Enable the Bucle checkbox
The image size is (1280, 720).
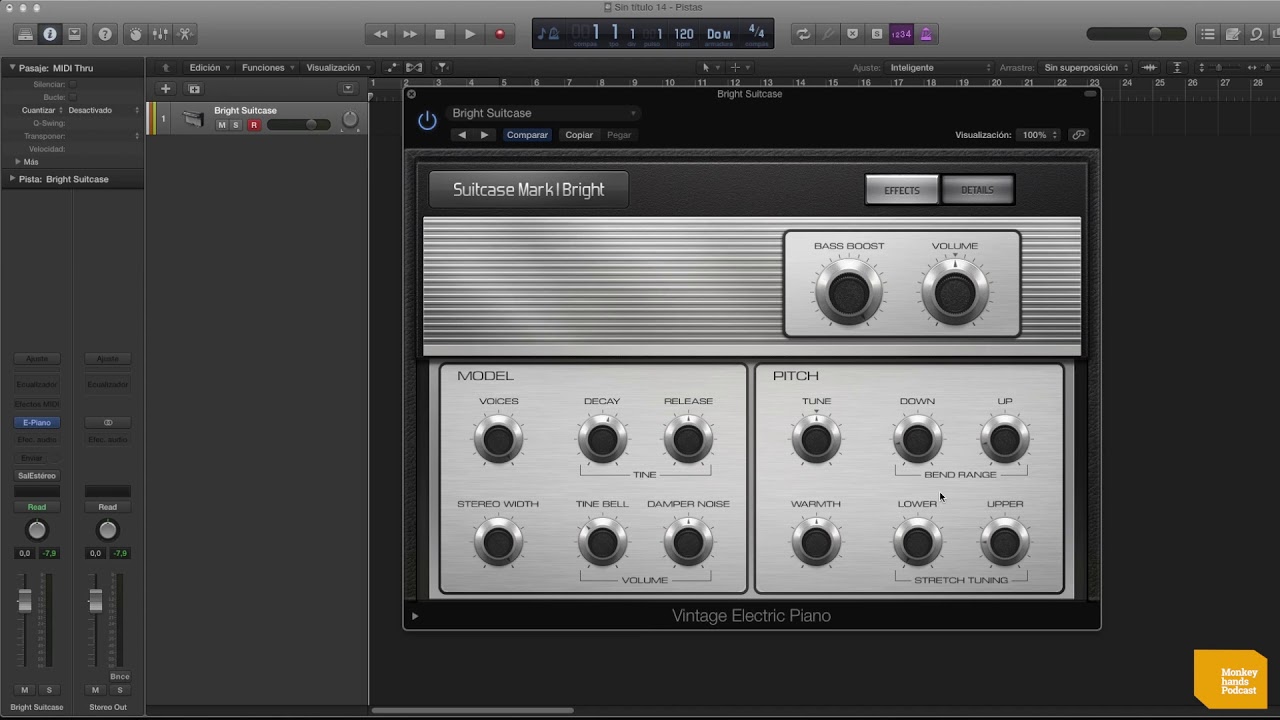coord(73,97)
